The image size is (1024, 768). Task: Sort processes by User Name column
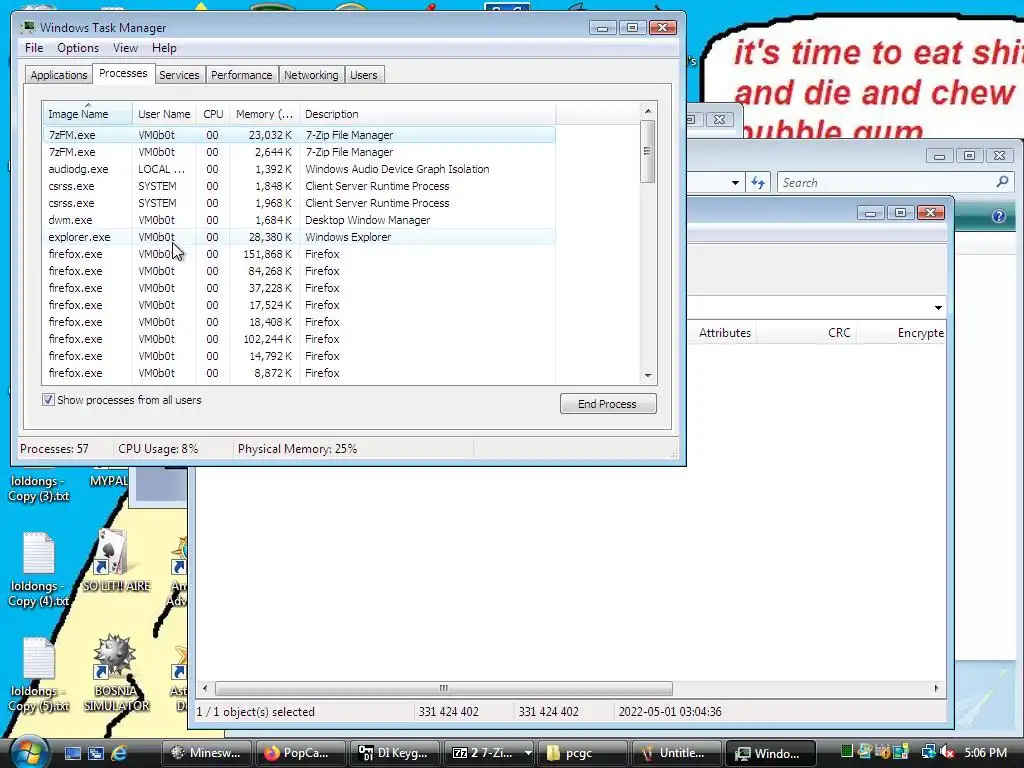click(x=164, y=114)
